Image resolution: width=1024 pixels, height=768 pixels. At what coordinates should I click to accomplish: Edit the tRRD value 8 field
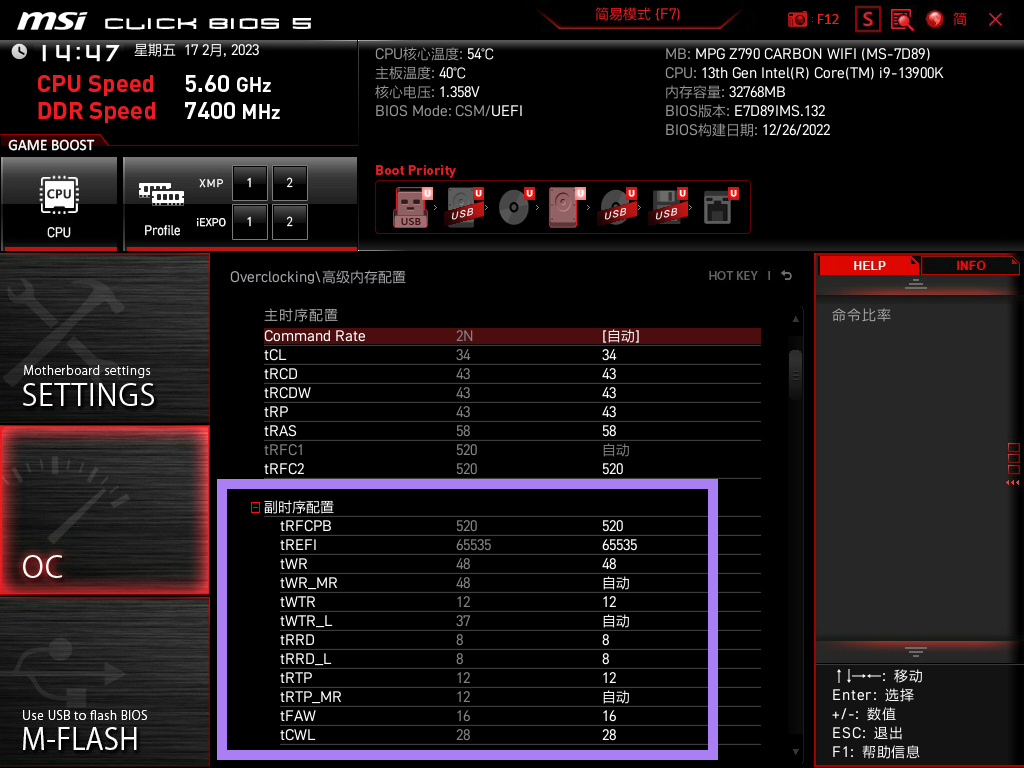click(605, 640)
